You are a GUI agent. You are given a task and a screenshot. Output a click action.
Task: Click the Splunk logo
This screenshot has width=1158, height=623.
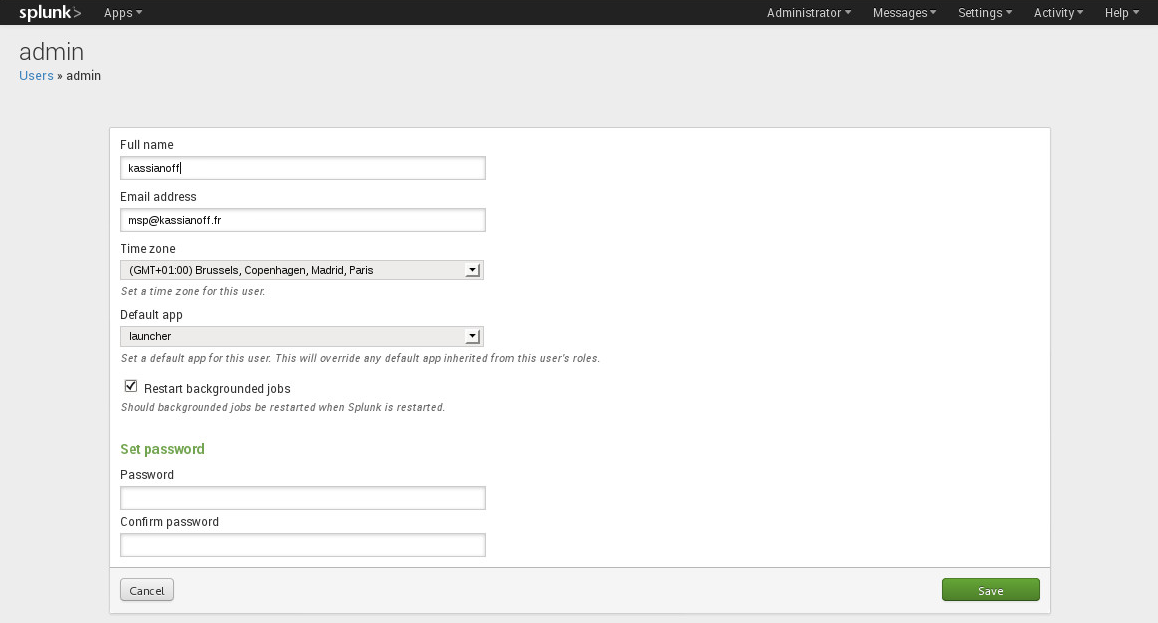[49, 13]
